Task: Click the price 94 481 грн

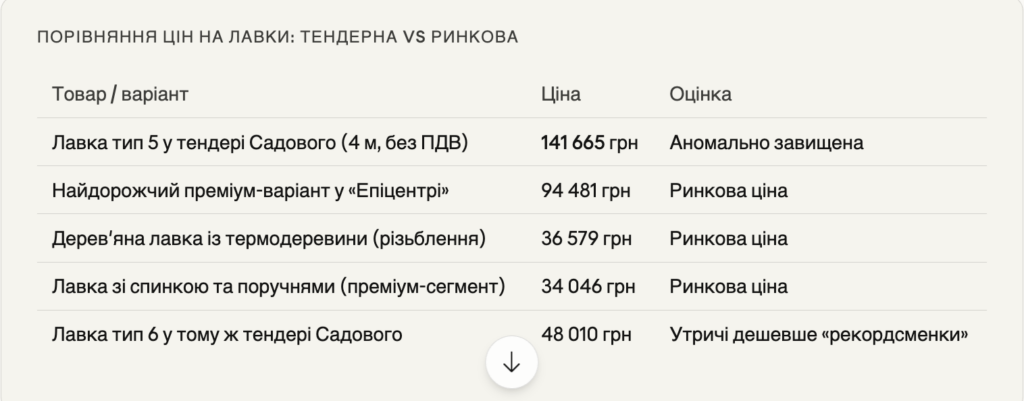Action: pos(585,191)
